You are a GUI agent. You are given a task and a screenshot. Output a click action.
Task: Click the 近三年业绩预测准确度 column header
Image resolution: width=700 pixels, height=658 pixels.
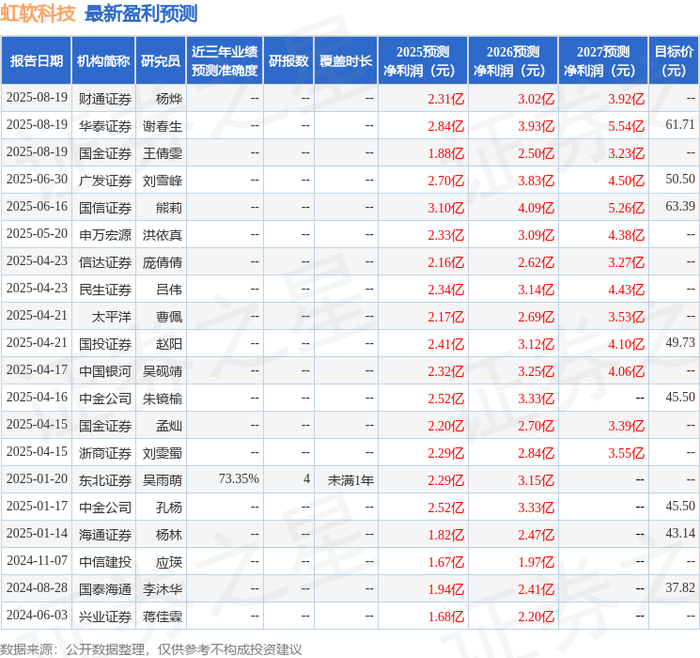(225, 61)
